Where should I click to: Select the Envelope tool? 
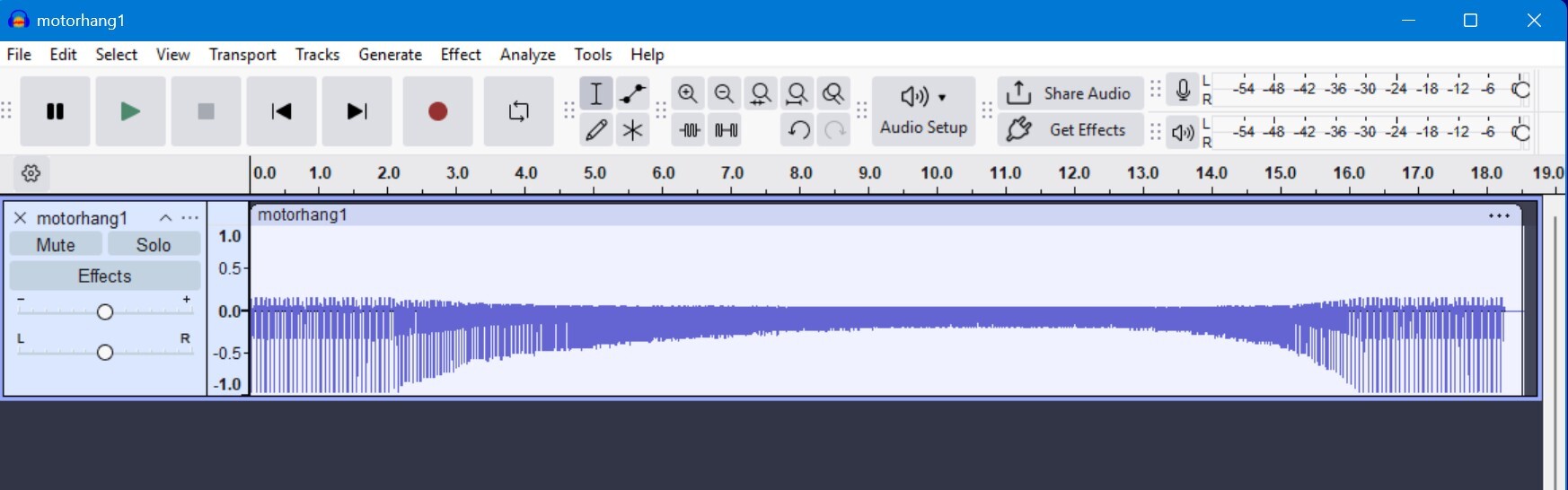633,93
